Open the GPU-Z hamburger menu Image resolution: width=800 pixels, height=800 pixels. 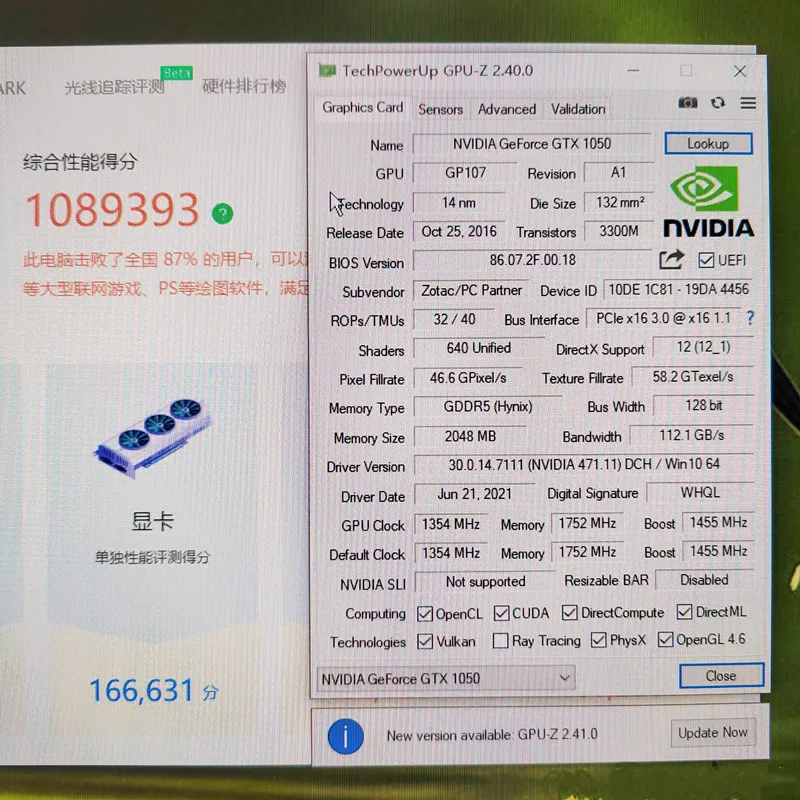pyautogui.click(x=748, y=104)
